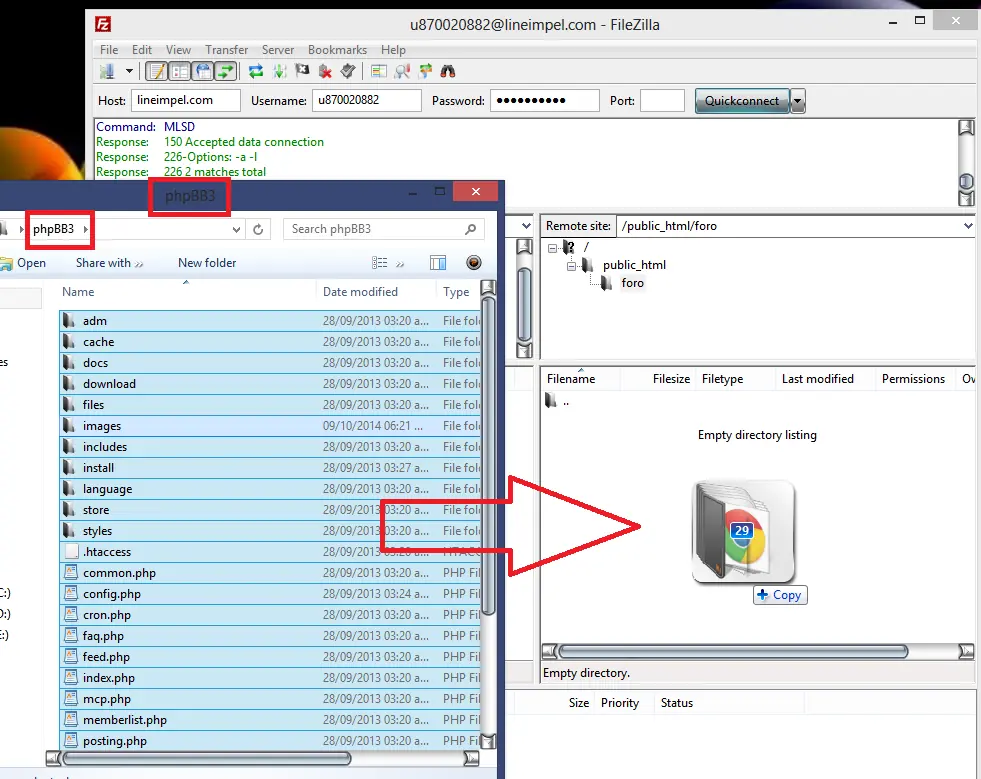Click the Password input field
Viewport: 981px width, 779px height.
click(545, 100)
